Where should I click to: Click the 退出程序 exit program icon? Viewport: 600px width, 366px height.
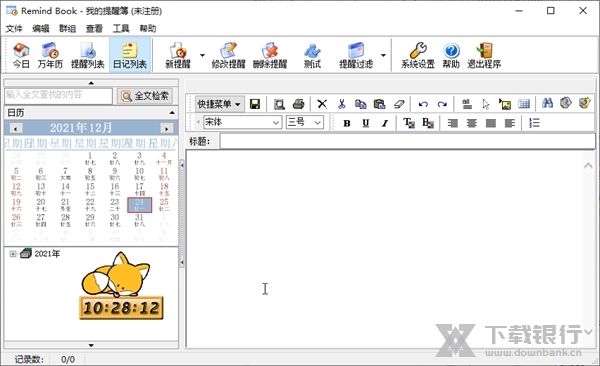click(x=484, y=56)
